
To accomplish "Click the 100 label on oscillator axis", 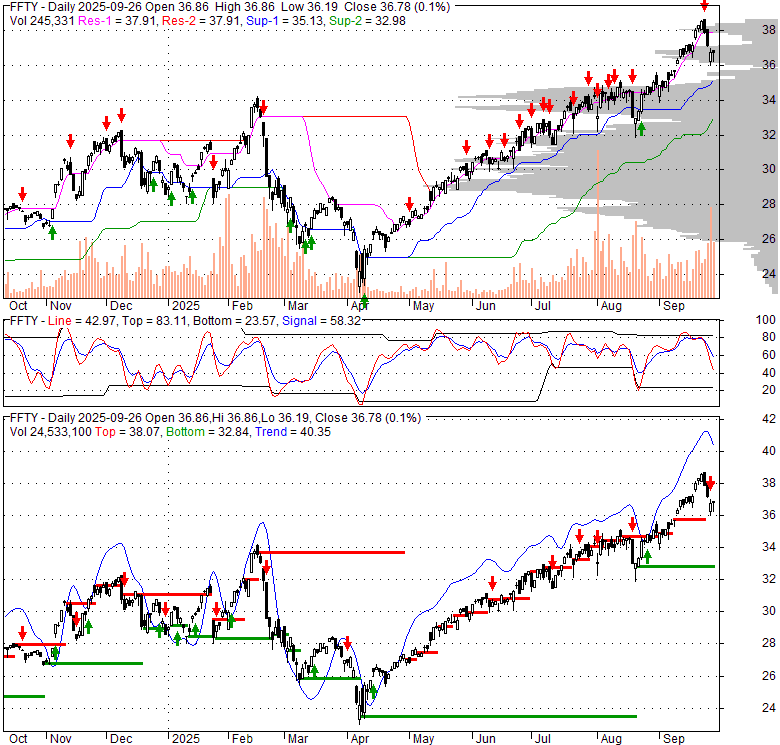I will 766,320.
